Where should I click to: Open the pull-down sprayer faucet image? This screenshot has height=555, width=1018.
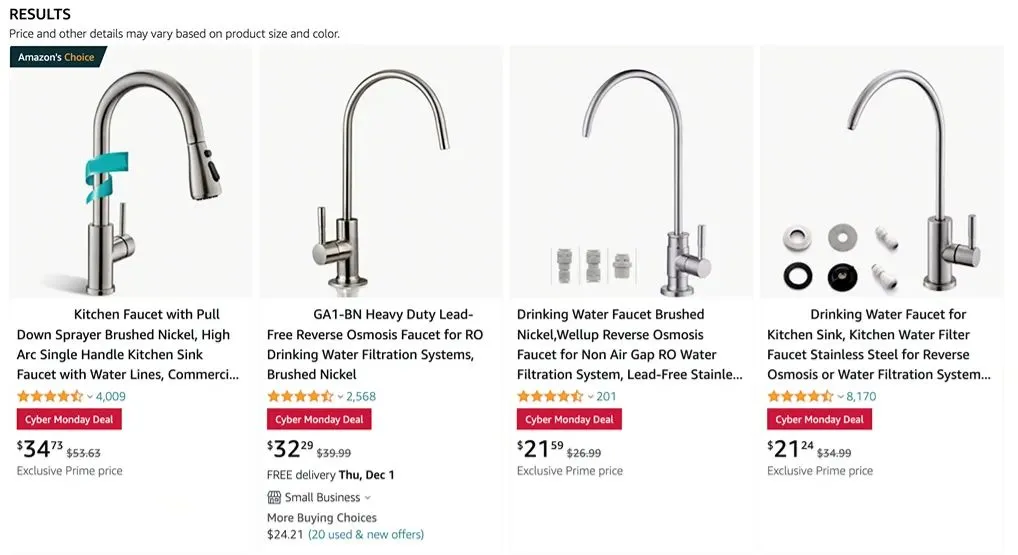pos(130,172)
